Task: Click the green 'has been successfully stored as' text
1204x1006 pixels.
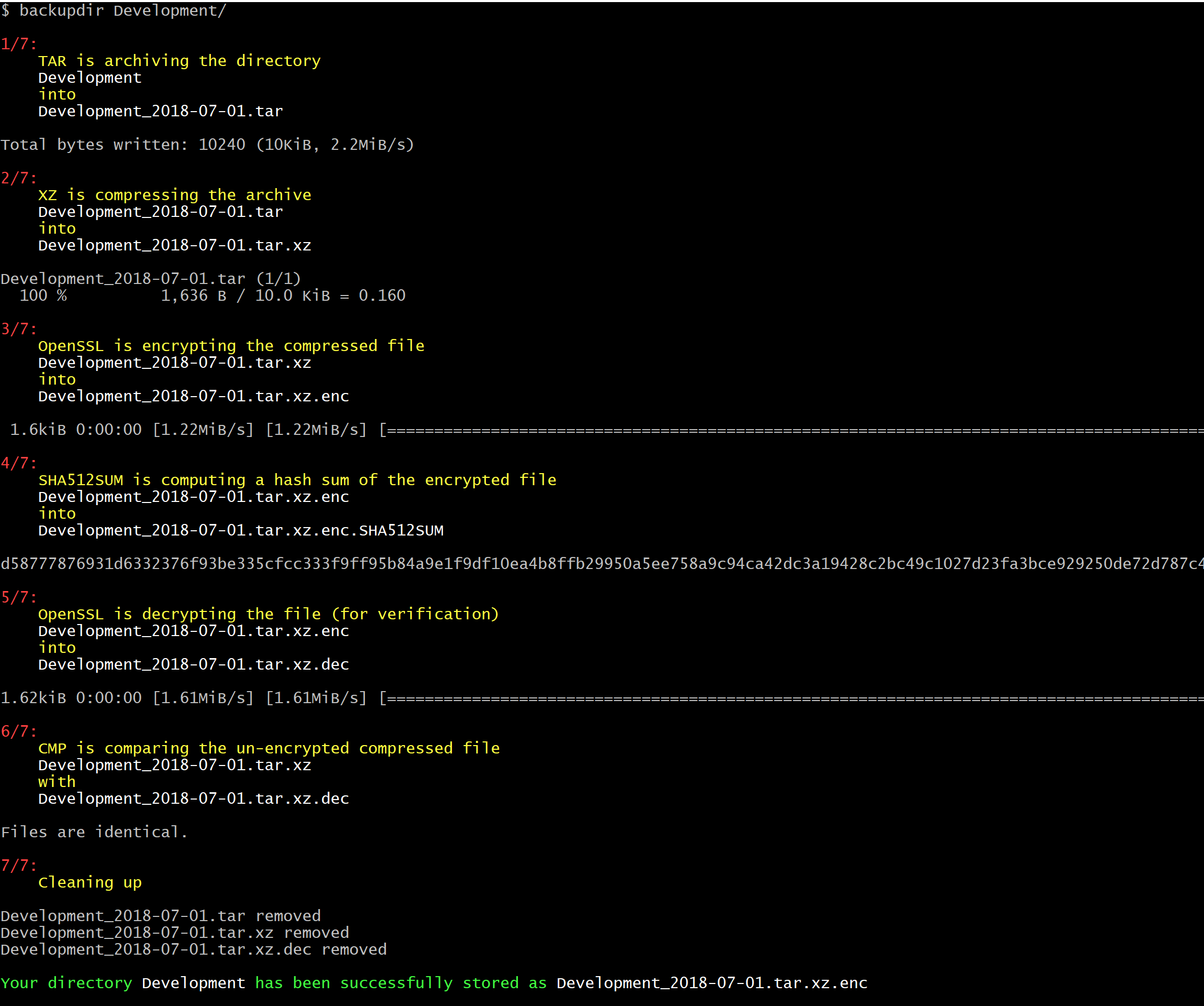Action: 401,983
